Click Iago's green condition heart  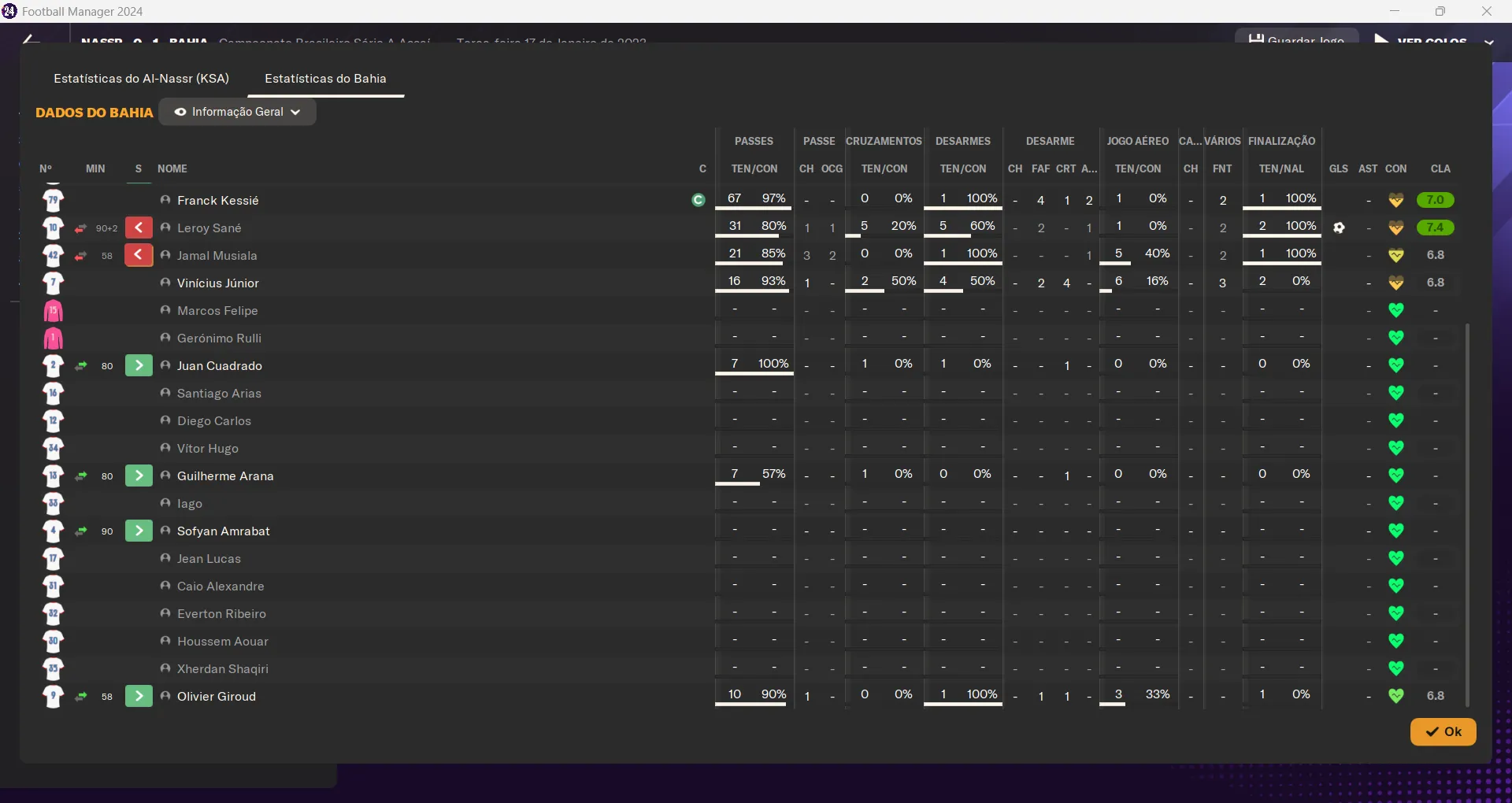click(x=1396, y=503)
